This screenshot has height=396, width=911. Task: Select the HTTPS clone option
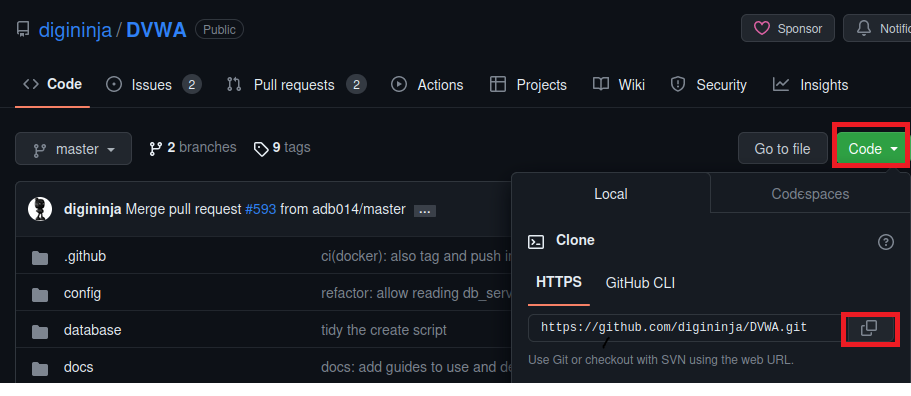point(559,283)
